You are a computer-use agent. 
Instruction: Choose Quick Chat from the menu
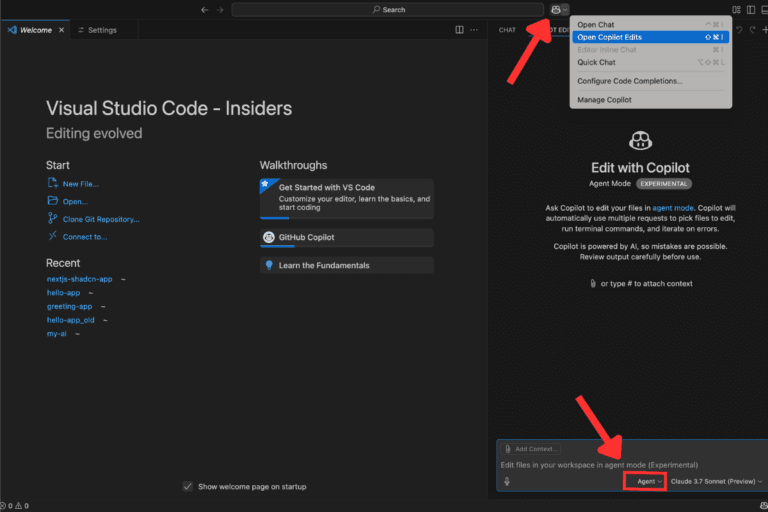[597, 62]
